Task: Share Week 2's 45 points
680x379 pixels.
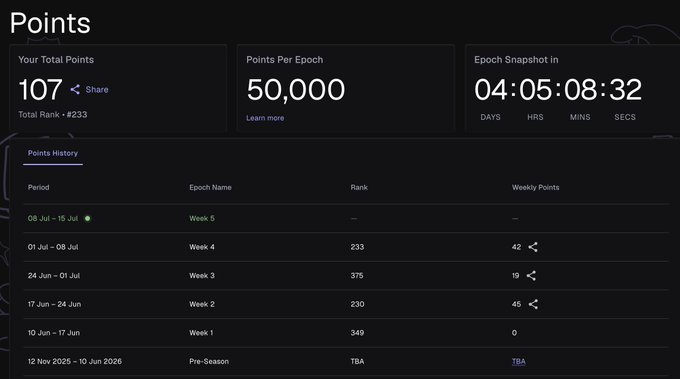Action: tap(533, 304)
